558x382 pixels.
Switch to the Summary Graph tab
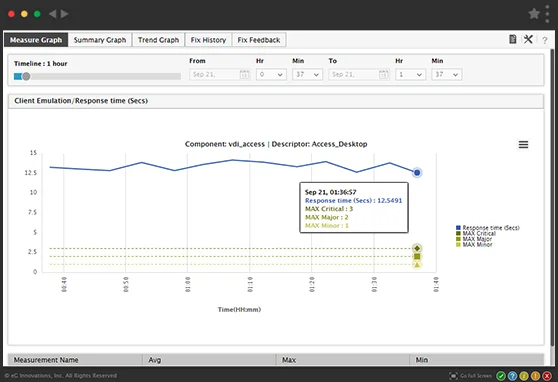point(100,40)
